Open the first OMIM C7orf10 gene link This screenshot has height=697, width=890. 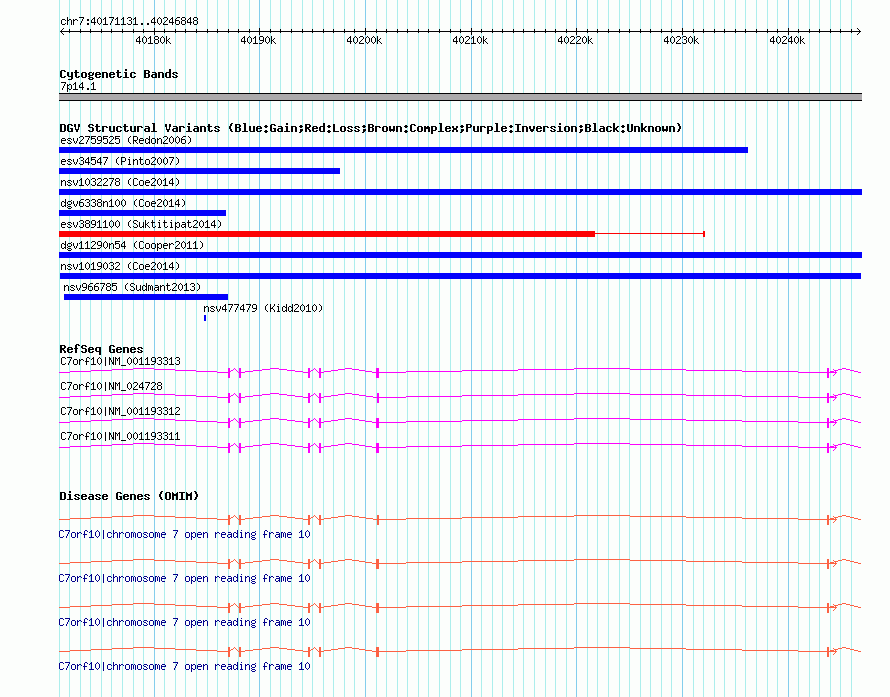point(184,535)
